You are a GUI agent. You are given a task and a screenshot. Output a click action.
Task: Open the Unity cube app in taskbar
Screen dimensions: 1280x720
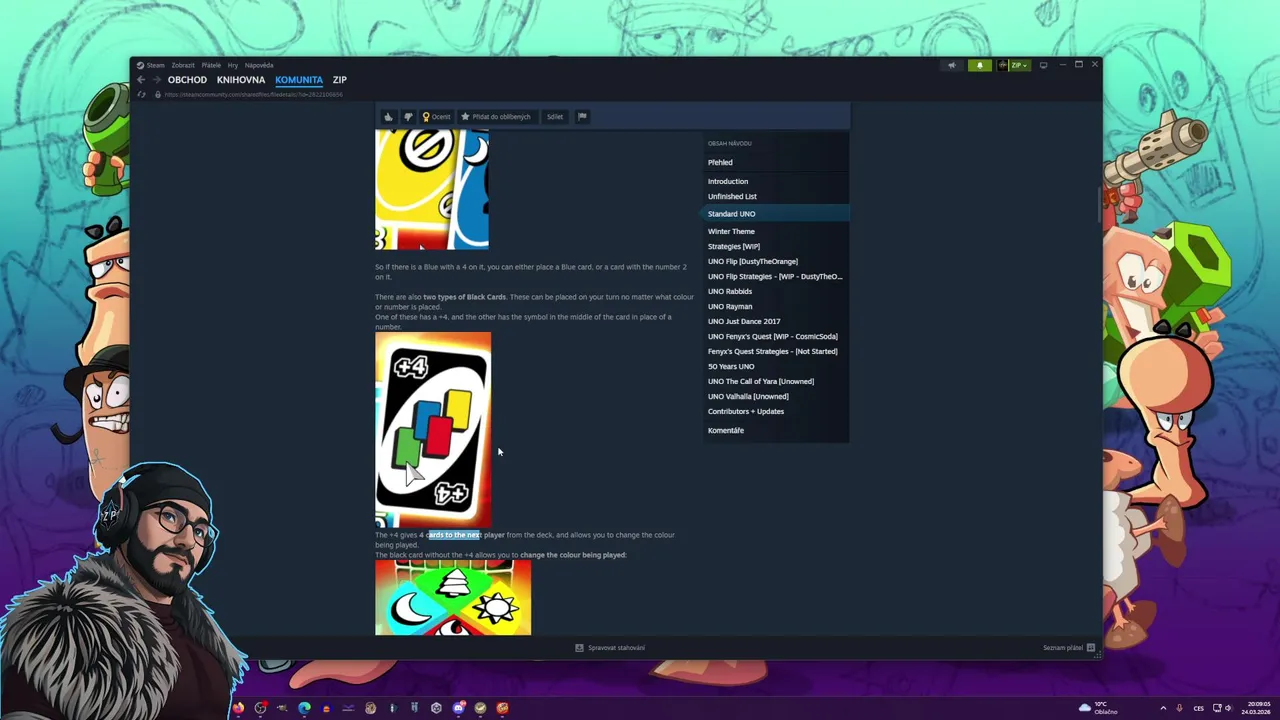point(436,708)
